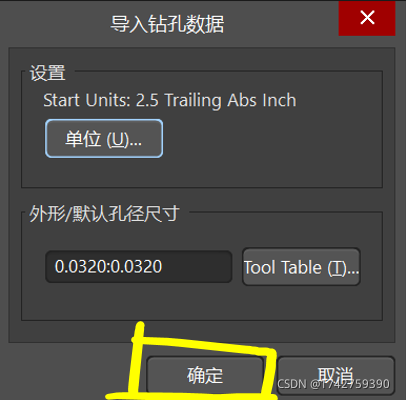Change drill units with 单位 button

[x=104, y=138]
